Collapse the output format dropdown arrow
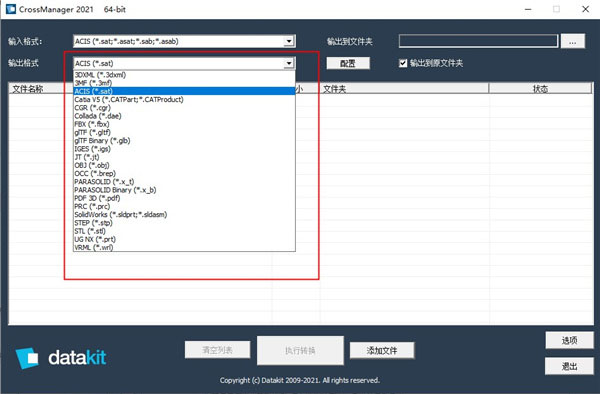Viewport: 600px width, 394px height. coord(289,63)
